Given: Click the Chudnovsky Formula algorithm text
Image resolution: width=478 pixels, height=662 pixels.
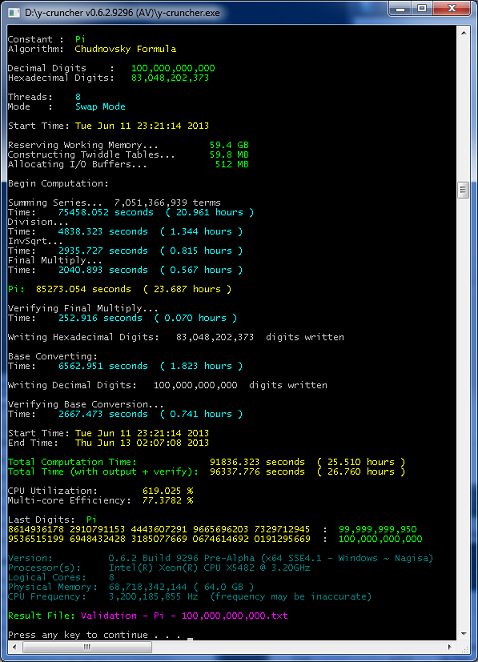Looking at the screenshot, I should pos(125,49).
